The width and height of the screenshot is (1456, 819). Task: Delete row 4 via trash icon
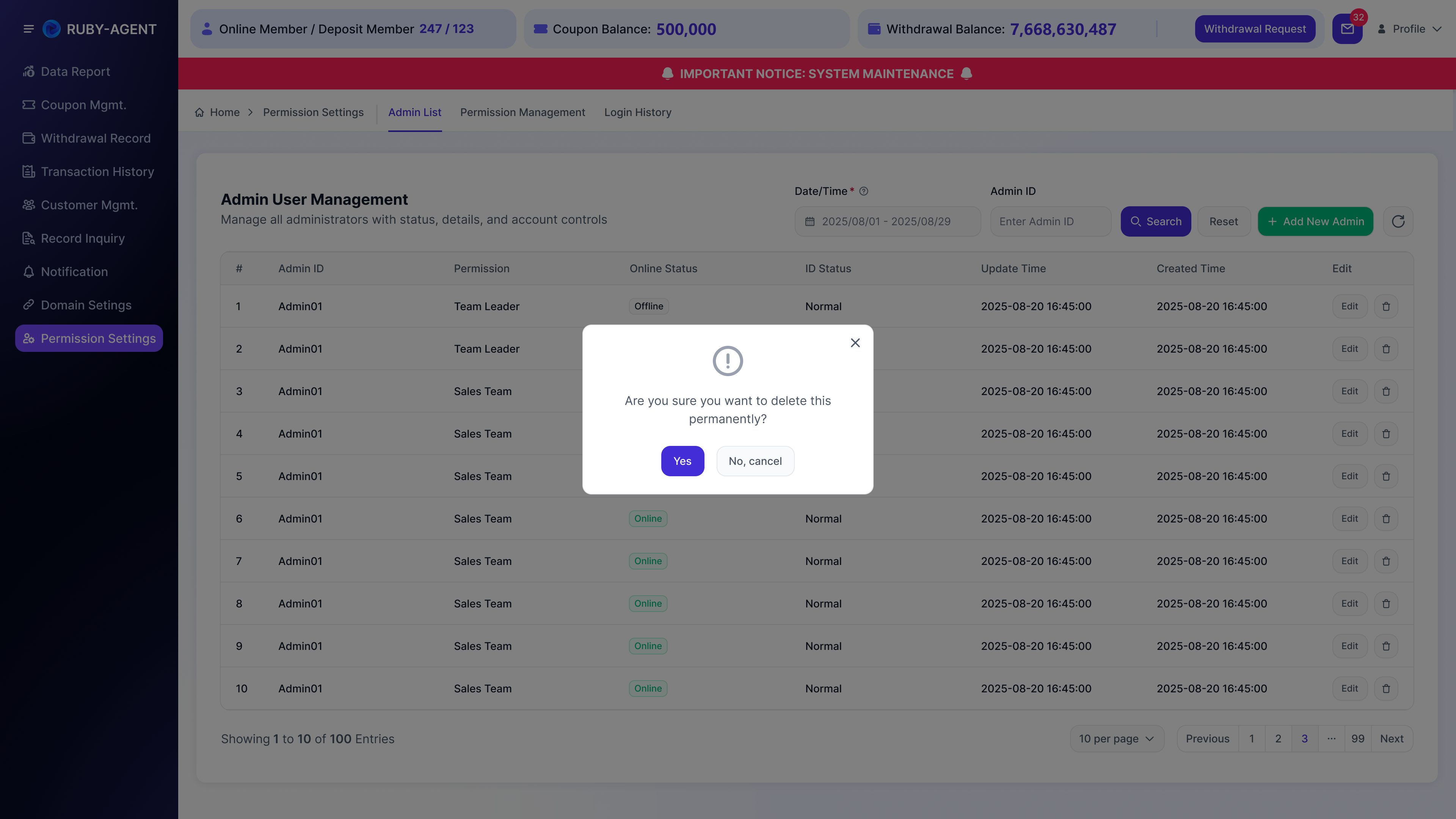1386,433
